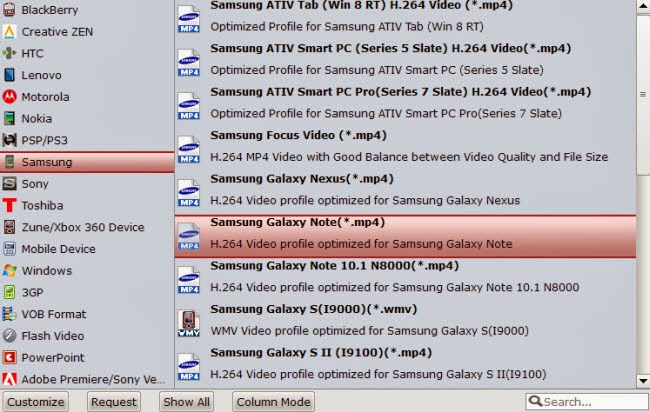Click the PowerPoint category icon
Image resolution: width=650 pixels, height=412 pixels.
pyautogui.click(x=9, y=357)
